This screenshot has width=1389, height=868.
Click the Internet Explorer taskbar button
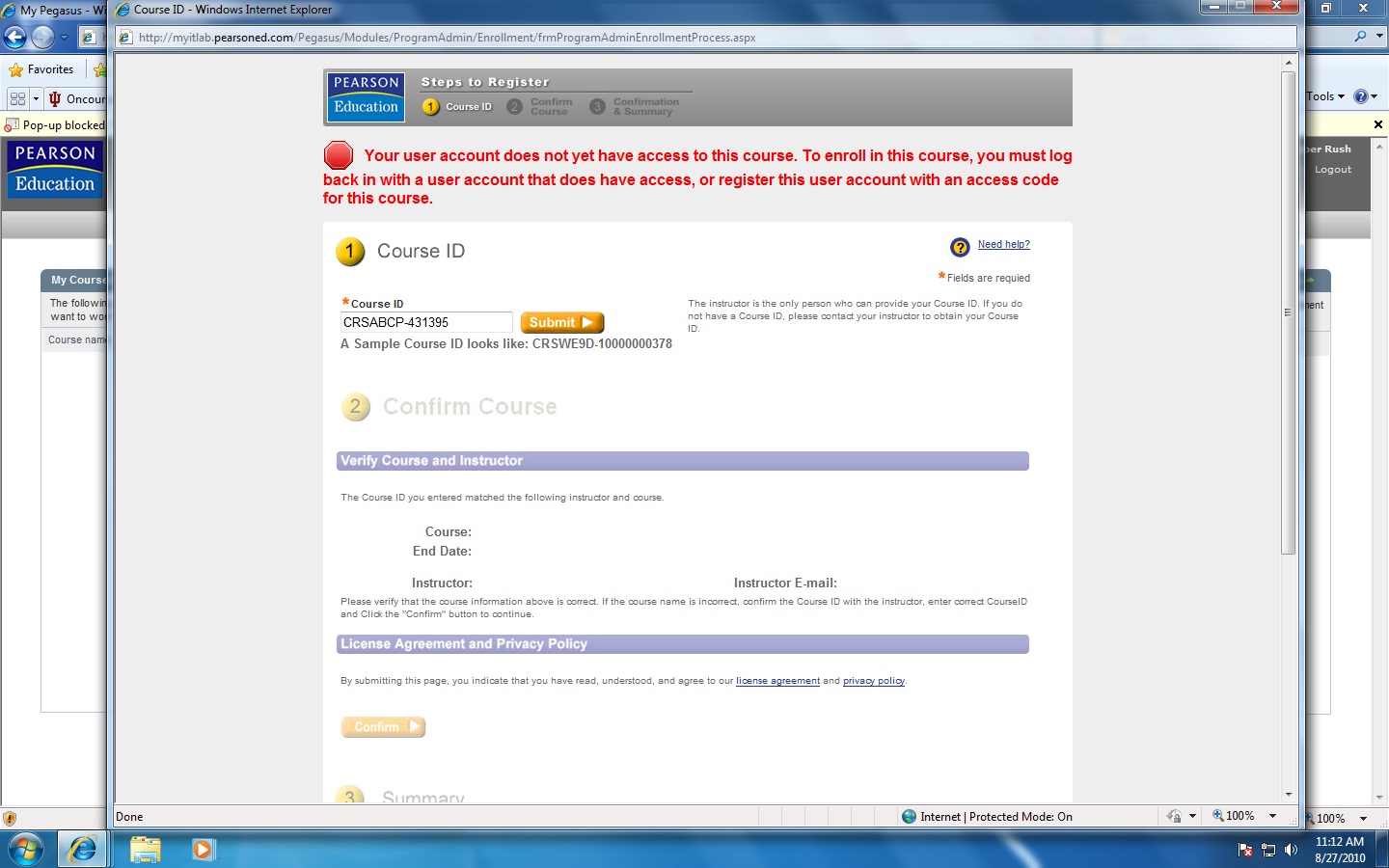[x=83, y=849]
